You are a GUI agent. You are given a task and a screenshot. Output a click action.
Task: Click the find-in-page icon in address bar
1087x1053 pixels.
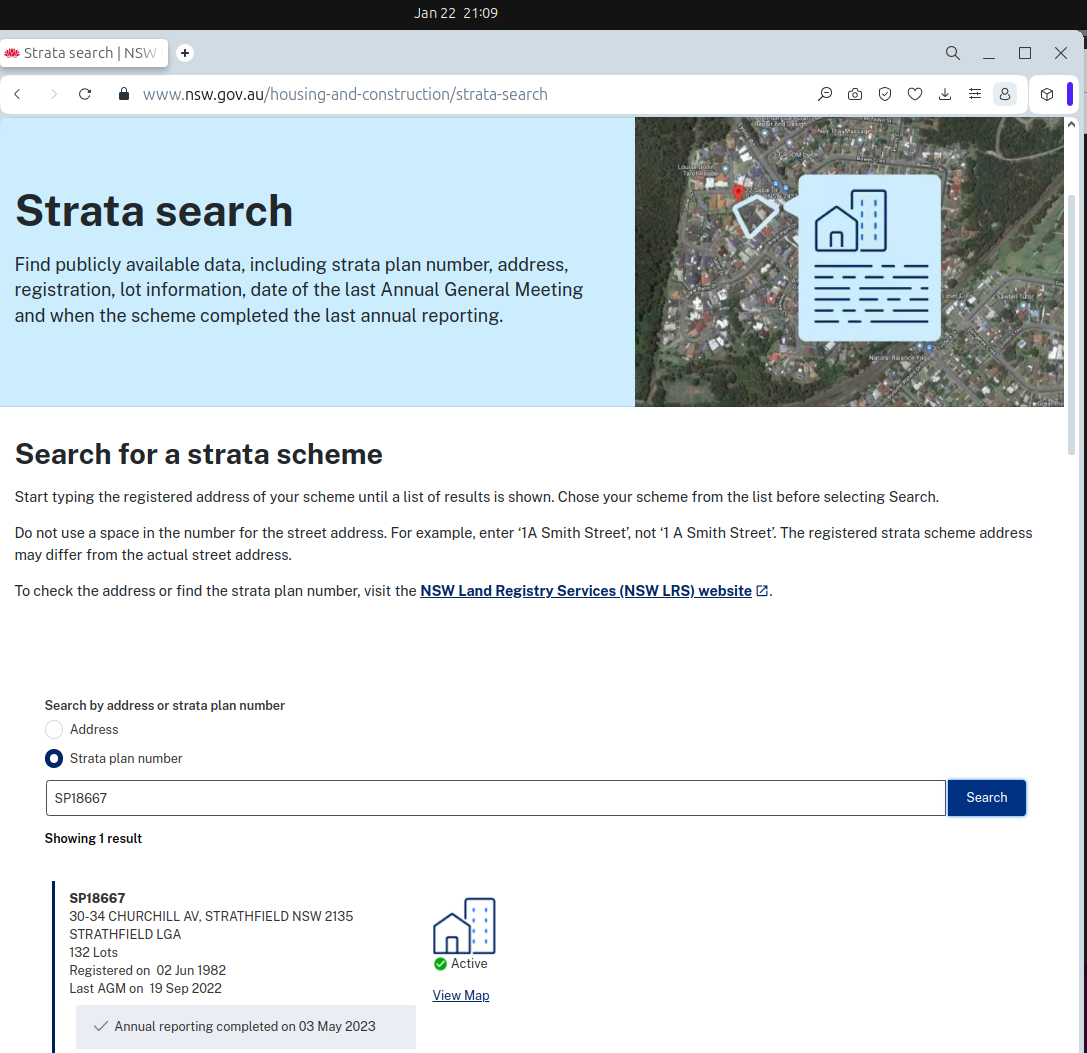point(825,94)
